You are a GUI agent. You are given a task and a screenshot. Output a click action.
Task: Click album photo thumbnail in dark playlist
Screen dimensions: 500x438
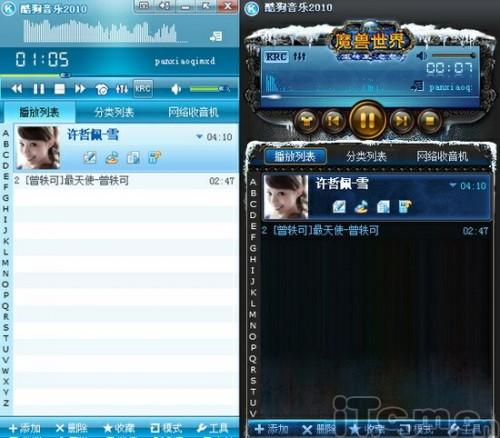coord(286,197)
